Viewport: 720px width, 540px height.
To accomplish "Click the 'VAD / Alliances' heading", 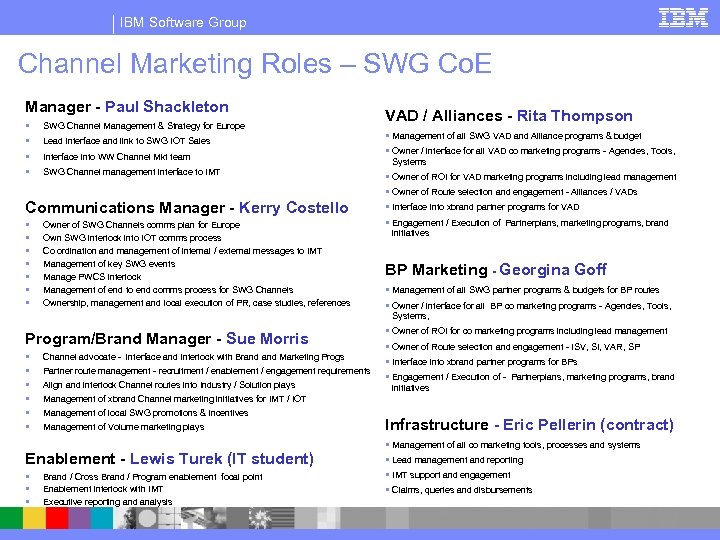I will pos(444,116).
